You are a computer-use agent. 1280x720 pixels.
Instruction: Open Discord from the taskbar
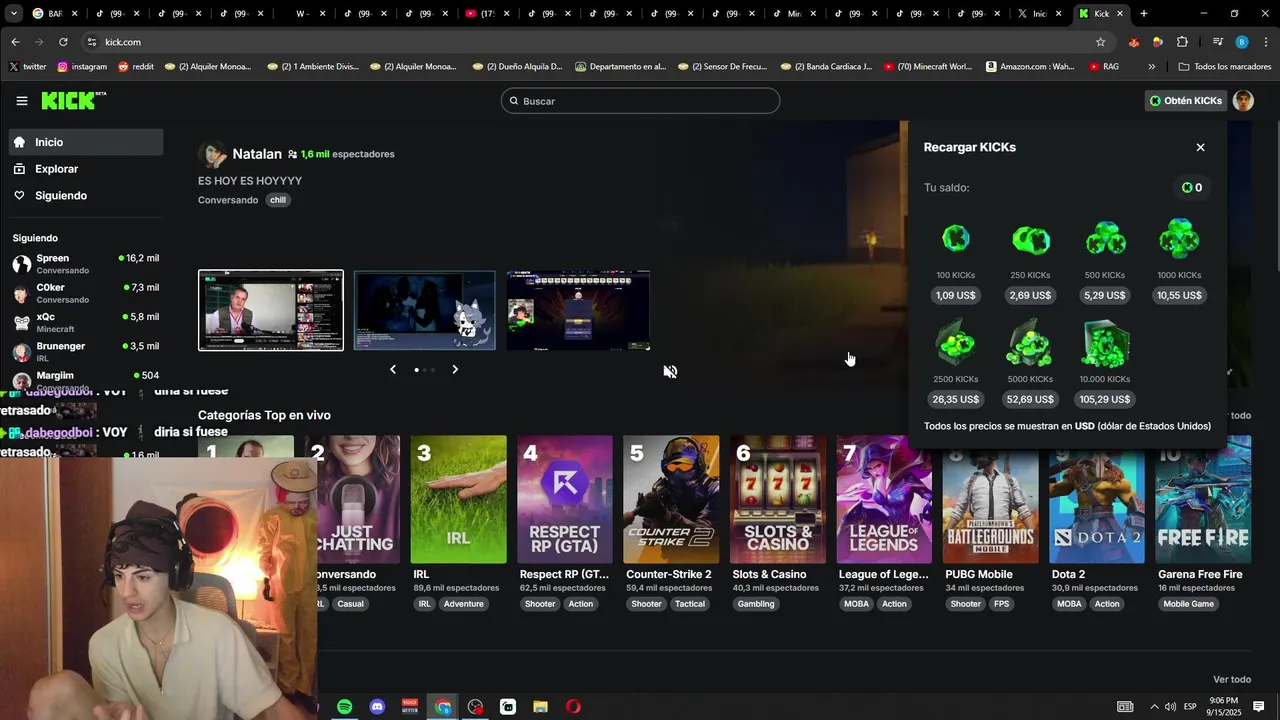377,707
